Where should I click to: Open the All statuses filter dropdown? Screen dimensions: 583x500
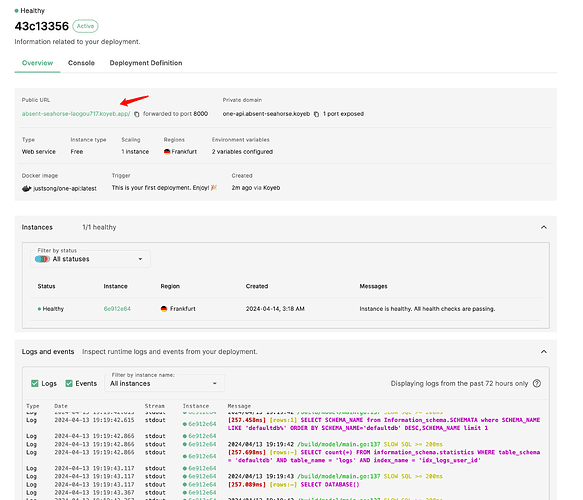(x=90, y=259)
